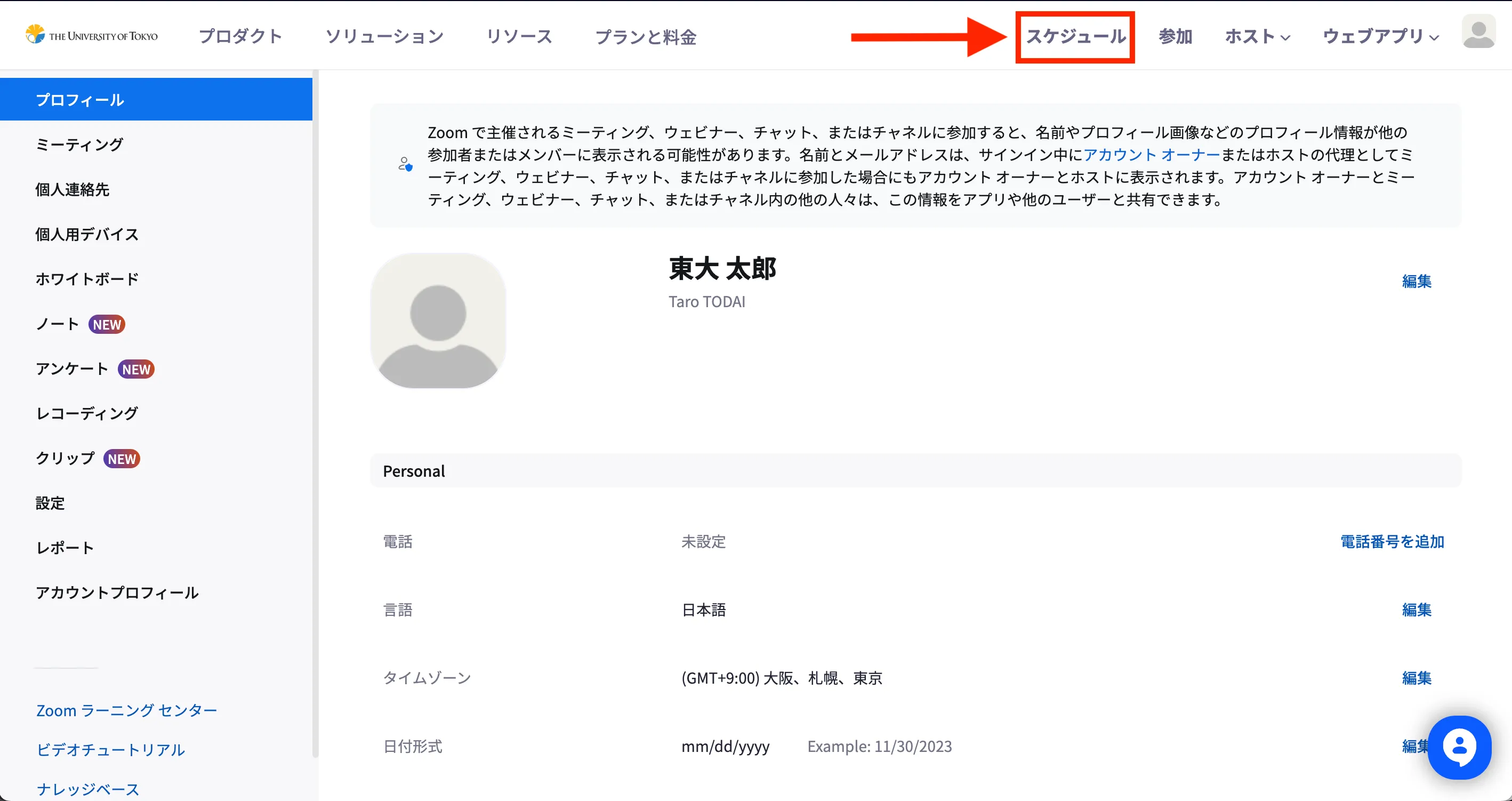
Task: Go to 設定 in sidebar
Action: (x=50, y=503)
